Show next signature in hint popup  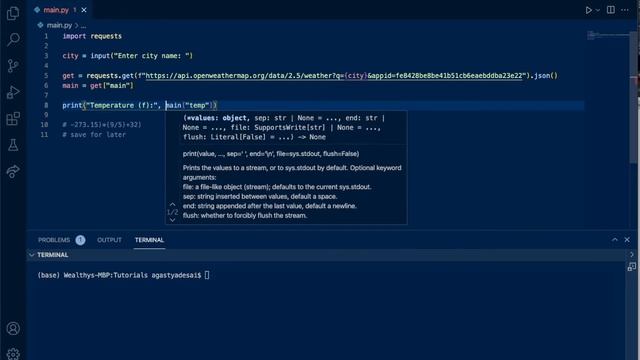coord(172,220)
